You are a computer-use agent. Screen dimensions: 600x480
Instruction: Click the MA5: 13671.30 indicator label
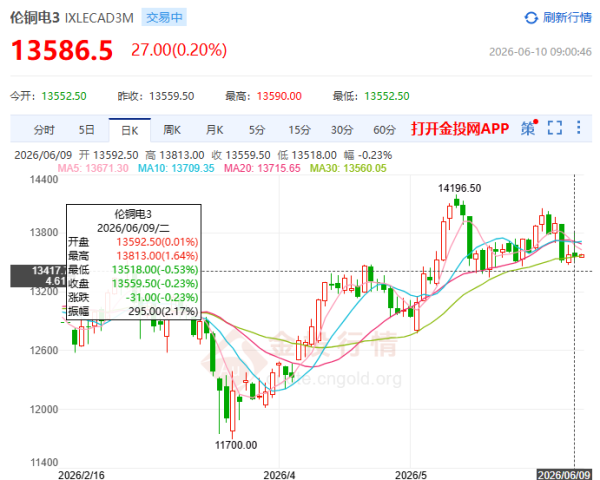[93, 168]
